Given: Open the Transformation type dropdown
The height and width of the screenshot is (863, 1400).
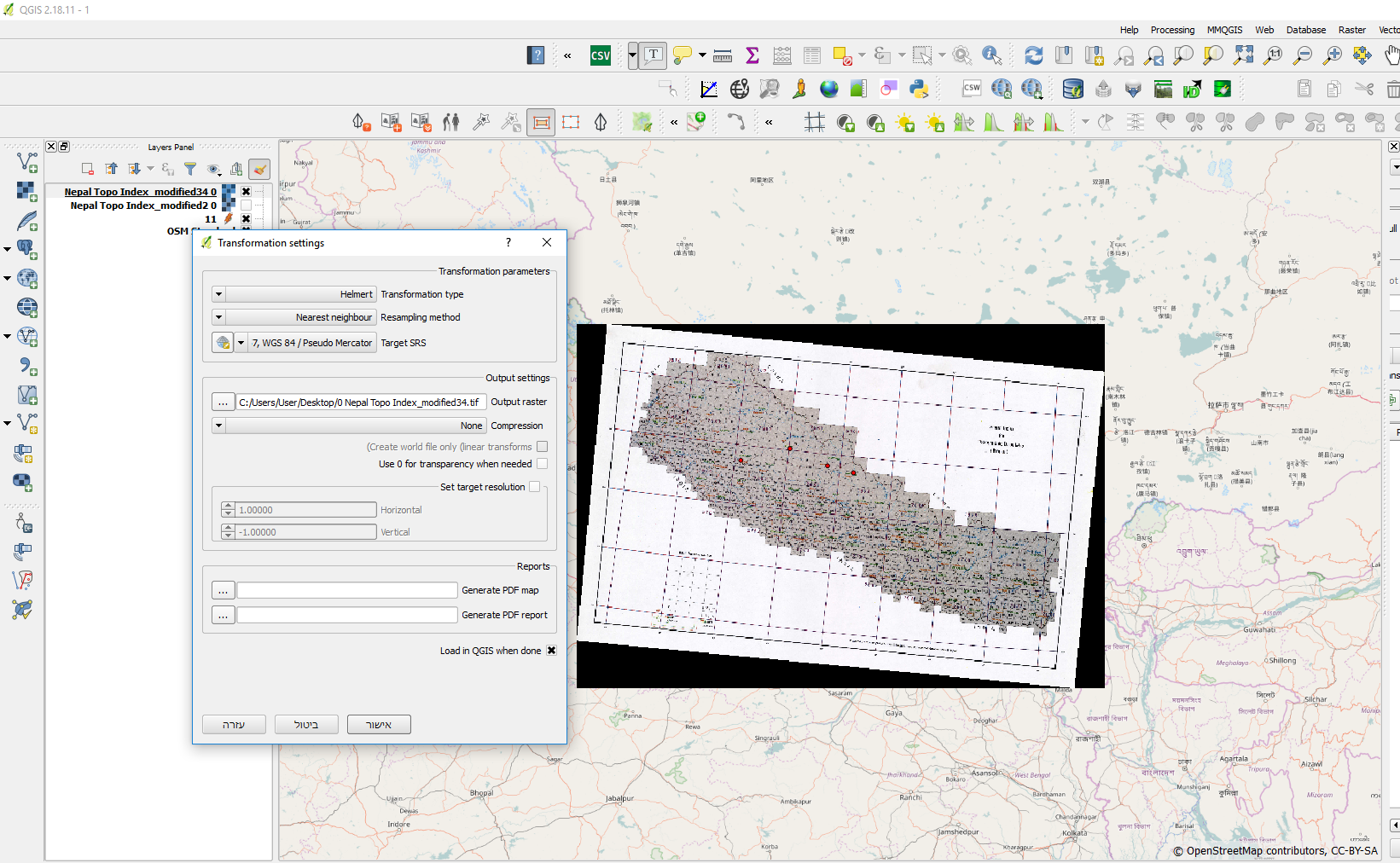Looking at the screenshot, I should point(294,294).
